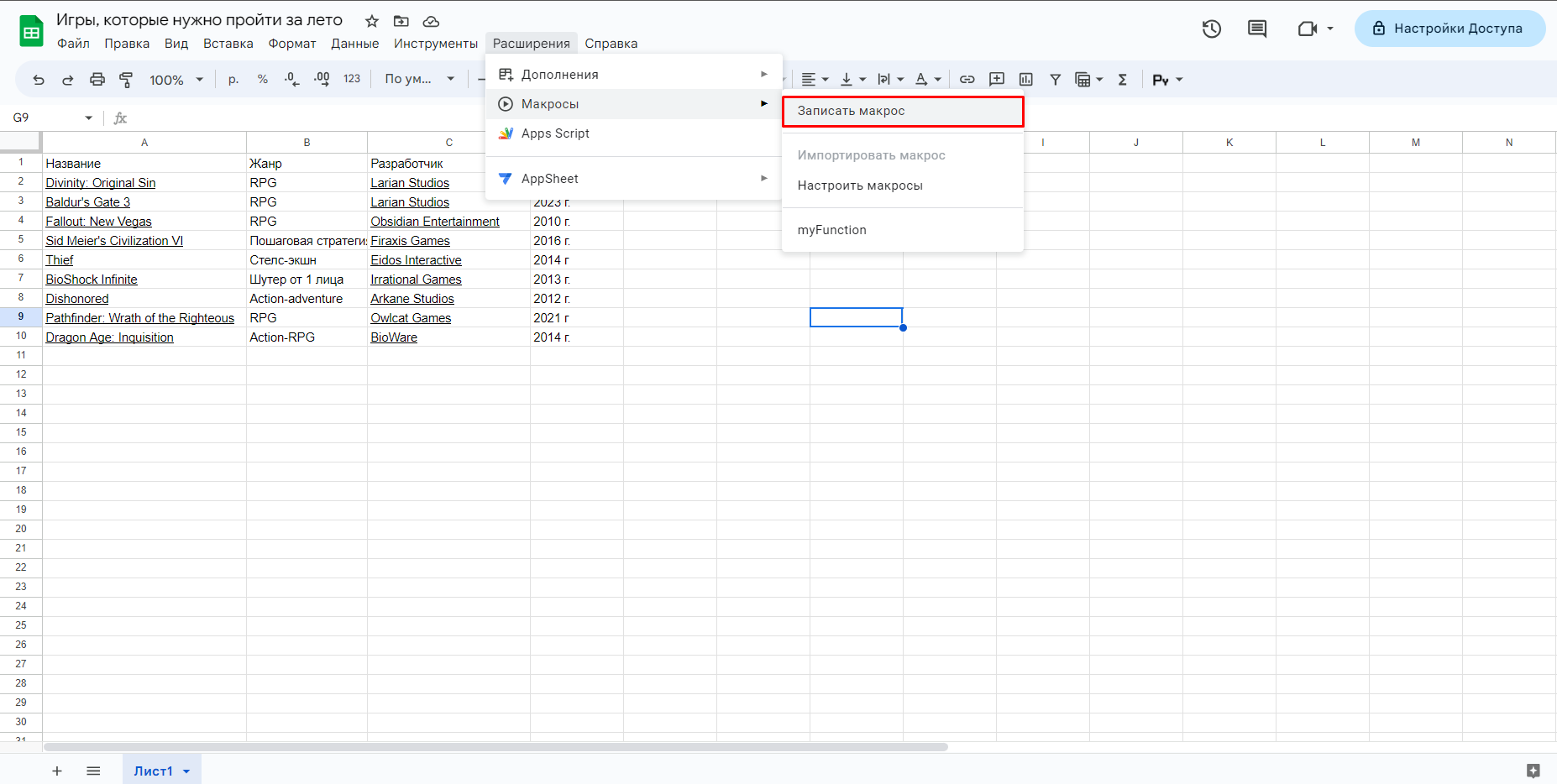Viewport: 1557px width, 784px height.
Task: Expand the Name box G9 dropdown
Action: 88,118
